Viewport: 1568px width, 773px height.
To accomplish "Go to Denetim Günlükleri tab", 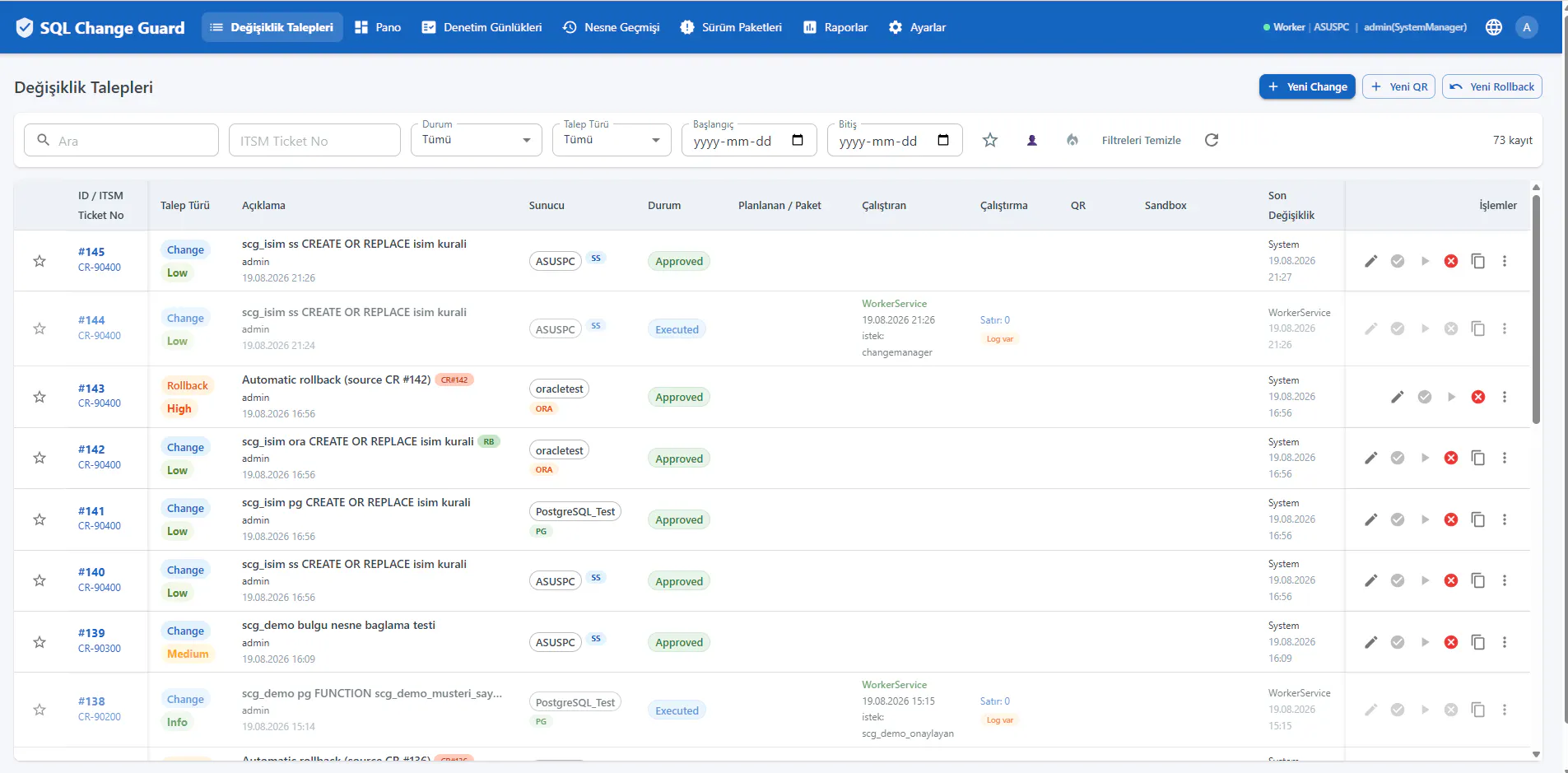I will pyautogui.click(x=482, y=27).
